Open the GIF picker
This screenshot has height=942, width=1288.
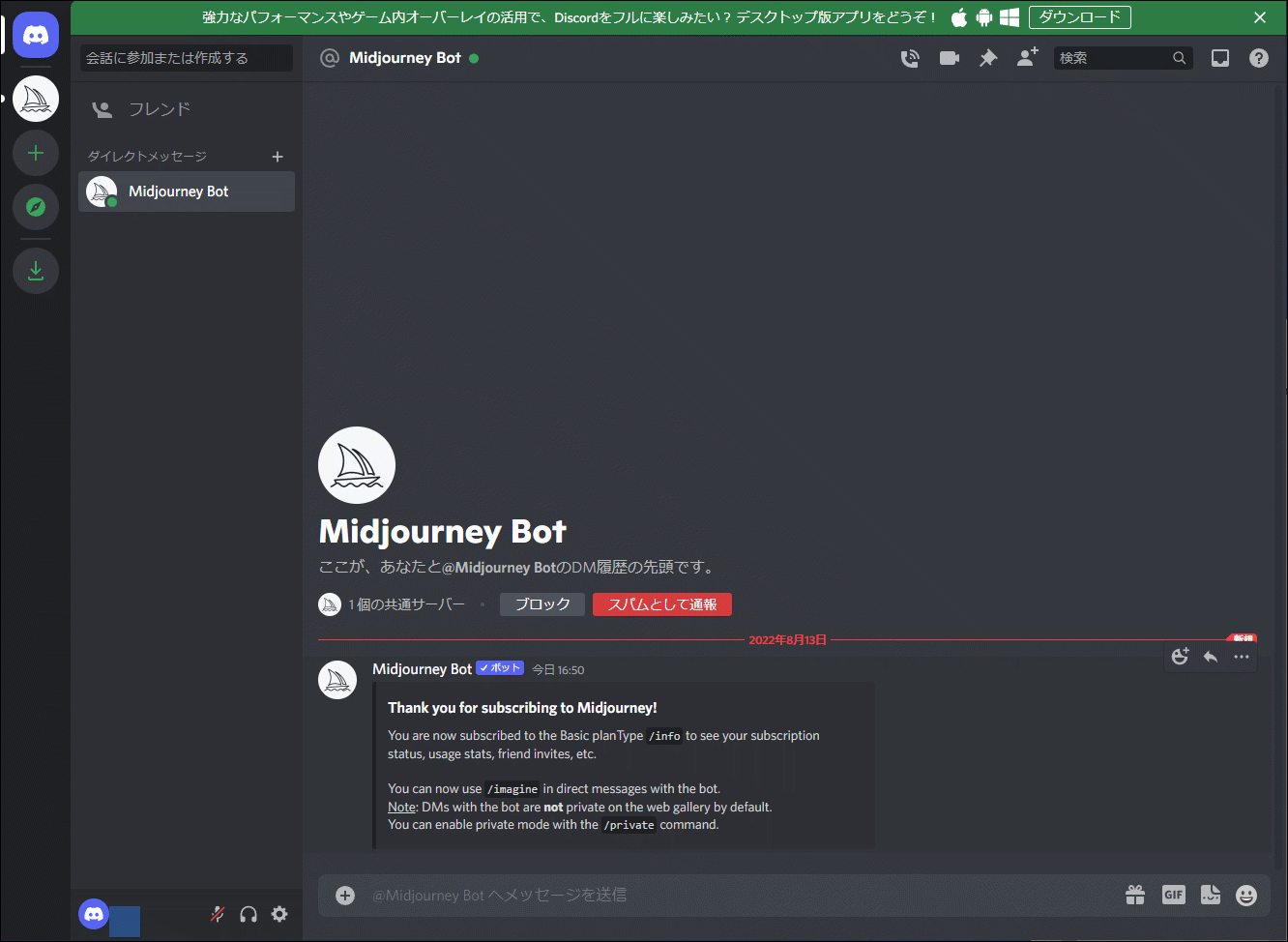[x=1174, y=896]
